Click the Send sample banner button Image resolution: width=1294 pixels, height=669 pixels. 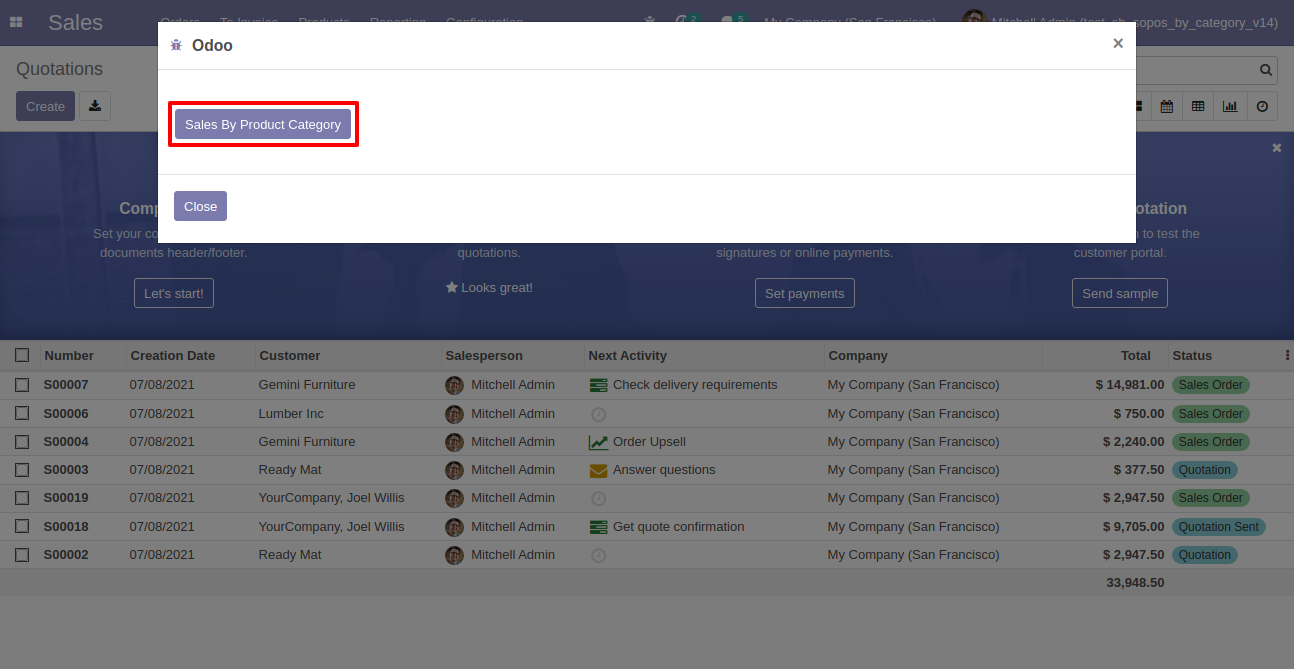[x=1119, y=293]
